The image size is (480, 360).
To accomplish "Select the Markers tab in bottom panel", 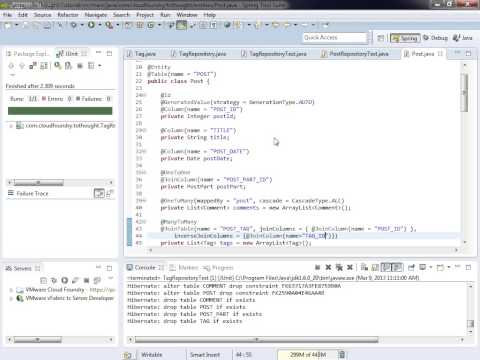I will pos(184,268).
